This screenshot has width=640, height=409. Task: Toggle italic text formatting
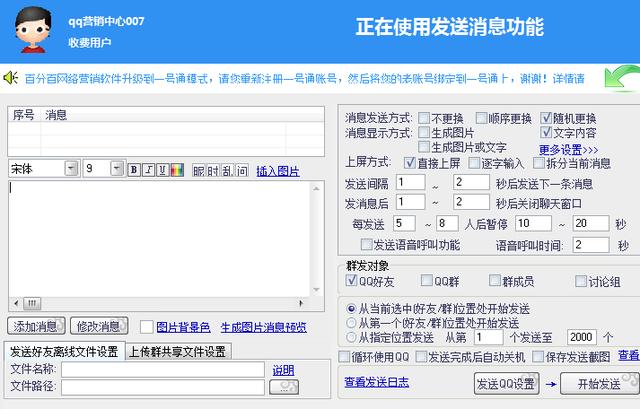[148, 170]
